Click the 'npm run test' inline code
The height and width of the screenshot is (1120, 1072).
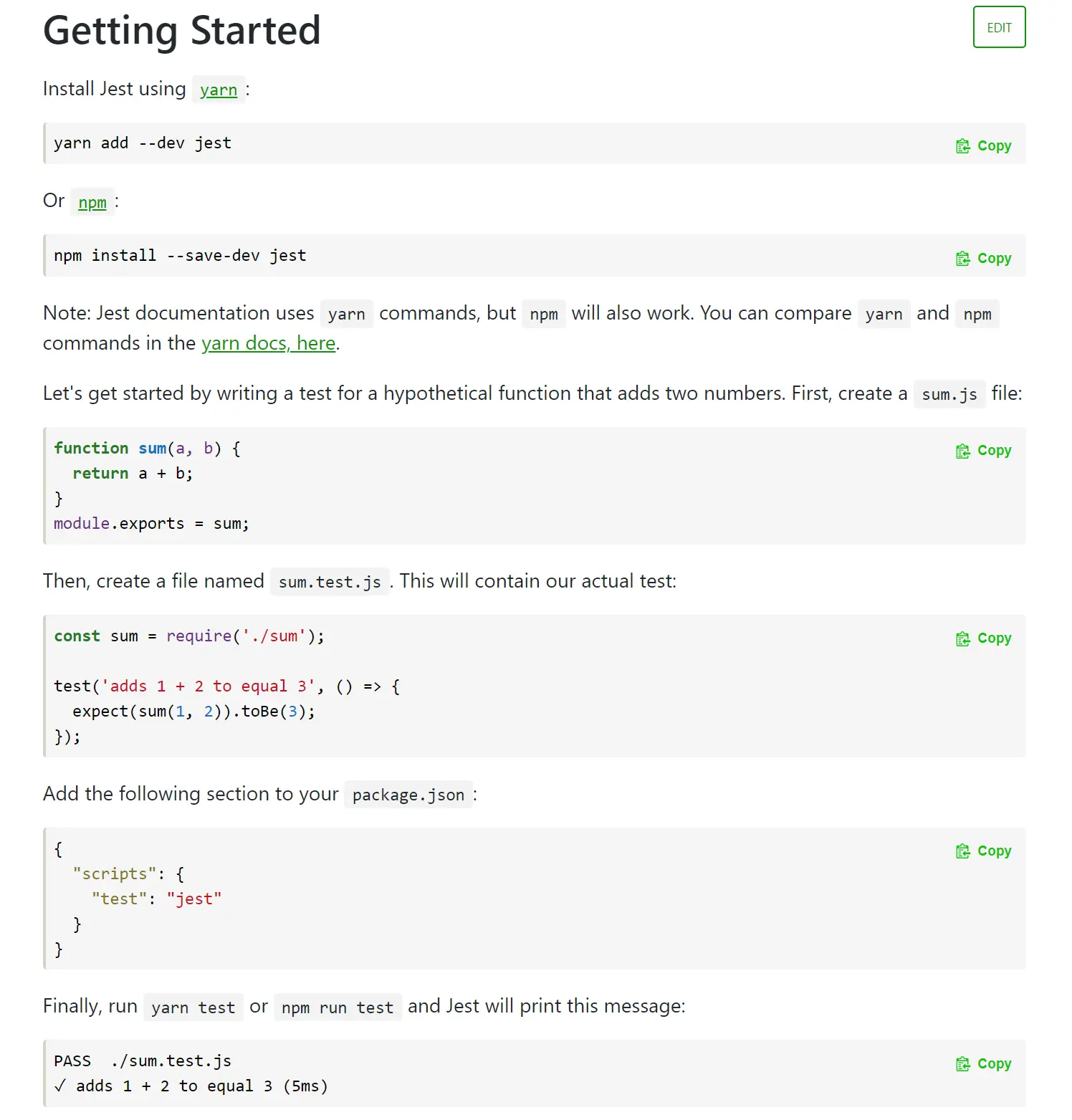click(338, 1007)
